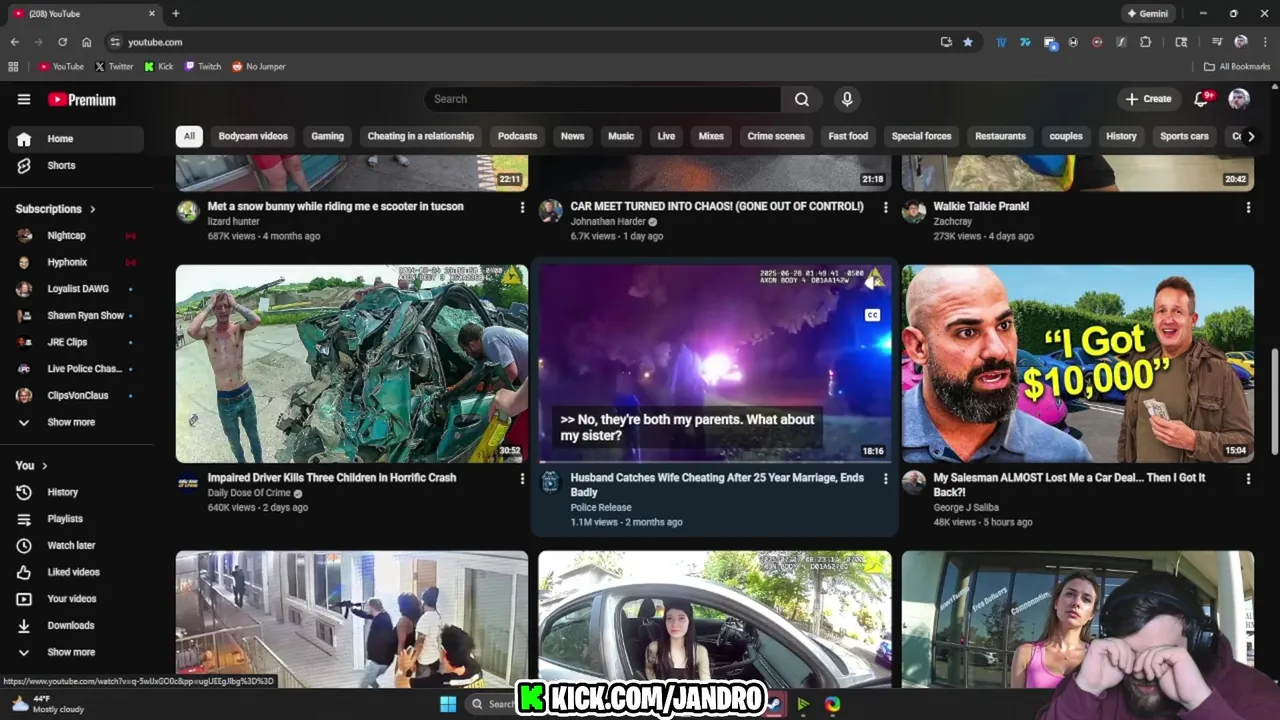Play I Got $10,000 video thumbnail
Image resolution: width=1280 pixels, height=720 pixels.
[x=1077, y=364]
